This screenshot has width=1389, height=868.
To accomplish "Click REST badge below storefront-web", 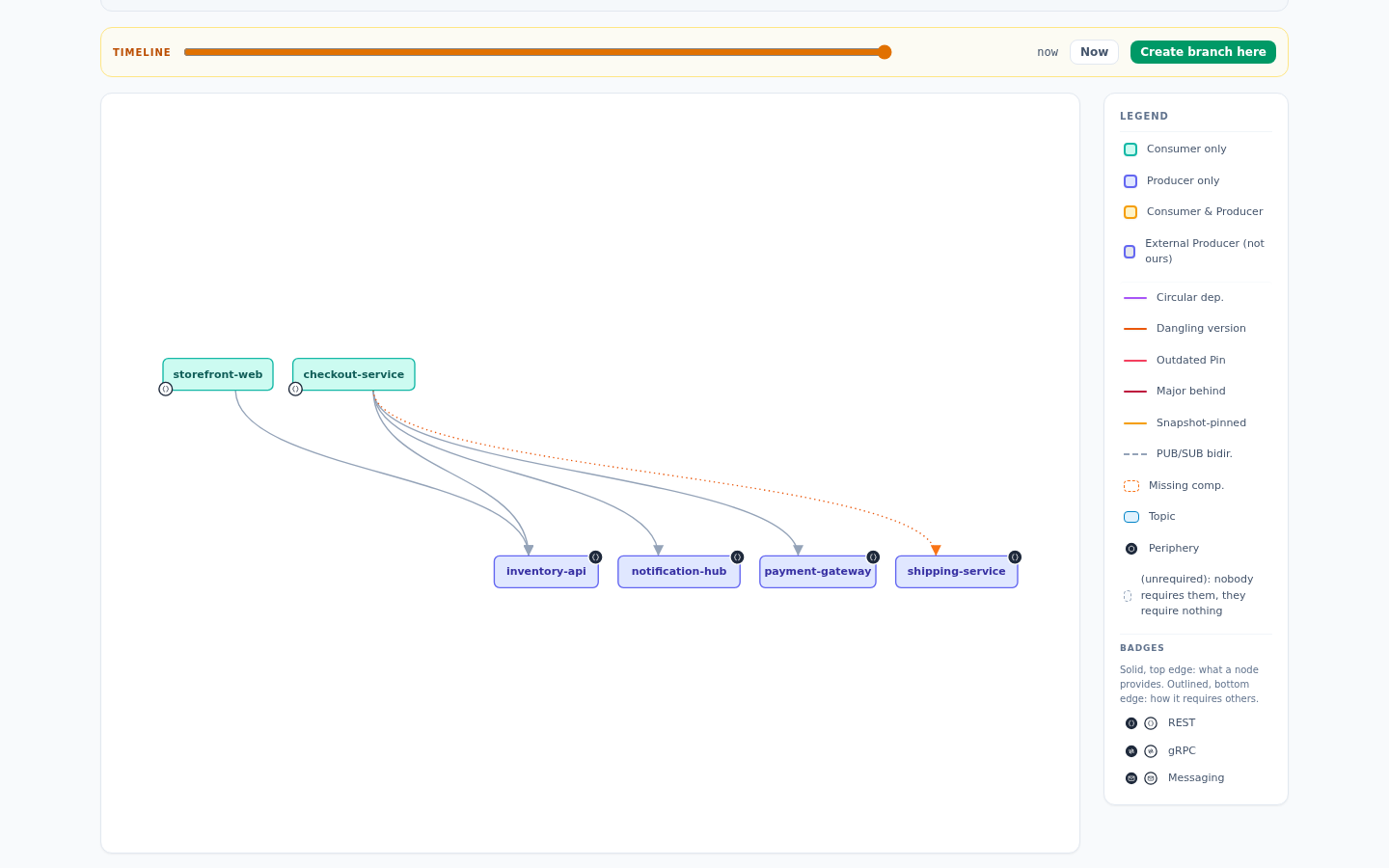I will [x=166, y=389].
